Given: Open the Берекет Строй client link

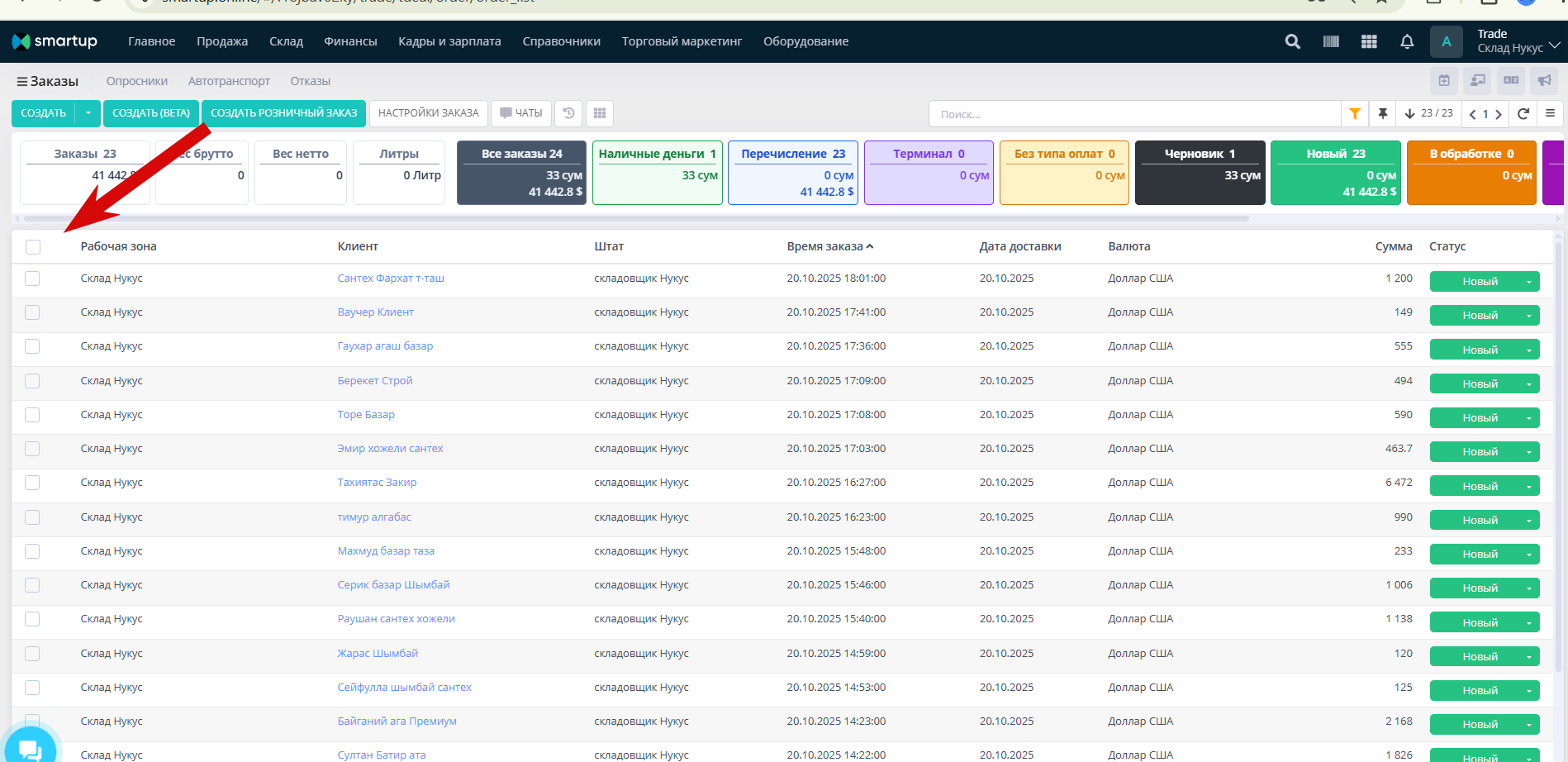Looking at the screenshot, I should 375,381.
